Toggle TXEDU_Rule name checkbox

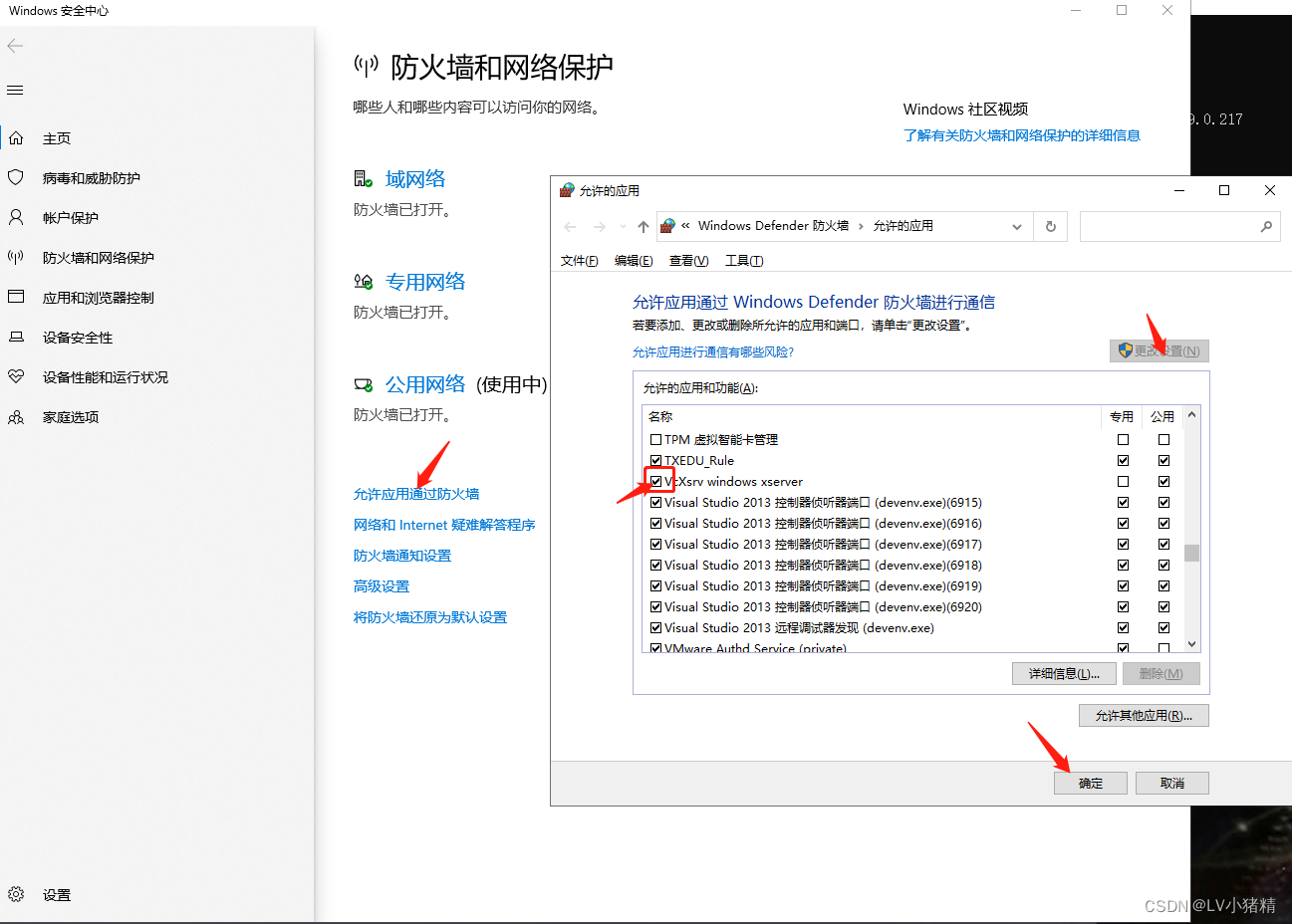click(655, 461)
